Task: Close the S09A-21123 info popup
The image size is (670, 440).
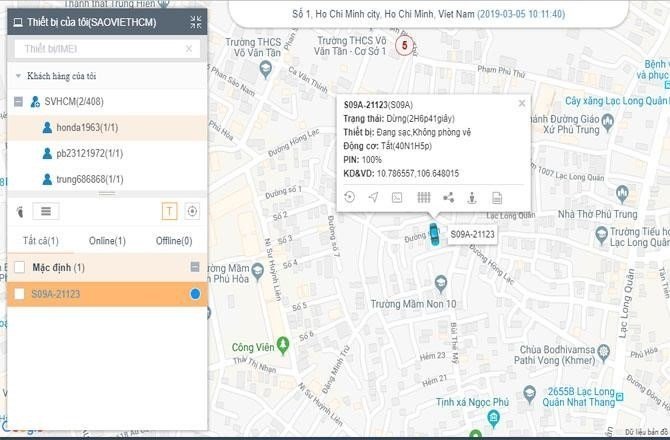Action: point(521,103)
